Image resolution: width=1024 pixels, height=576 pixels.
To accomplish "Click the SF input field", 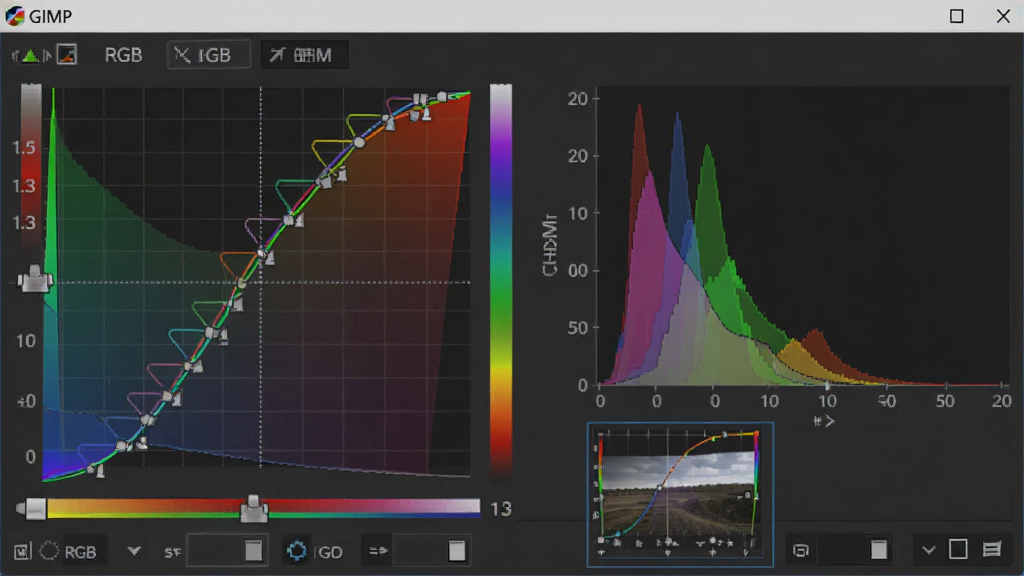I will pos(227,551).
